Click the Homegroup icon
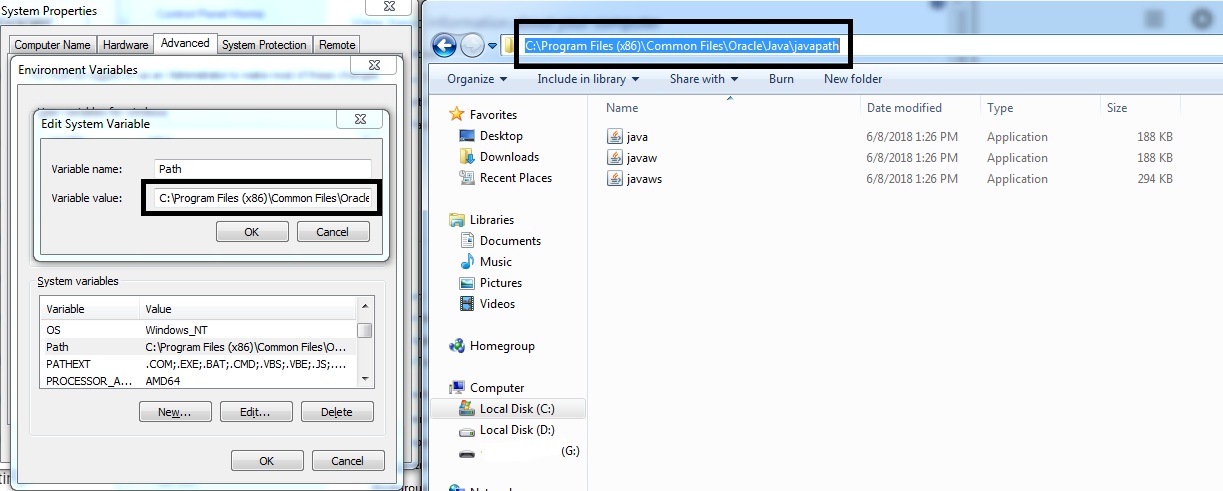Screen dimensions: 1223x491 click(457, 346)
